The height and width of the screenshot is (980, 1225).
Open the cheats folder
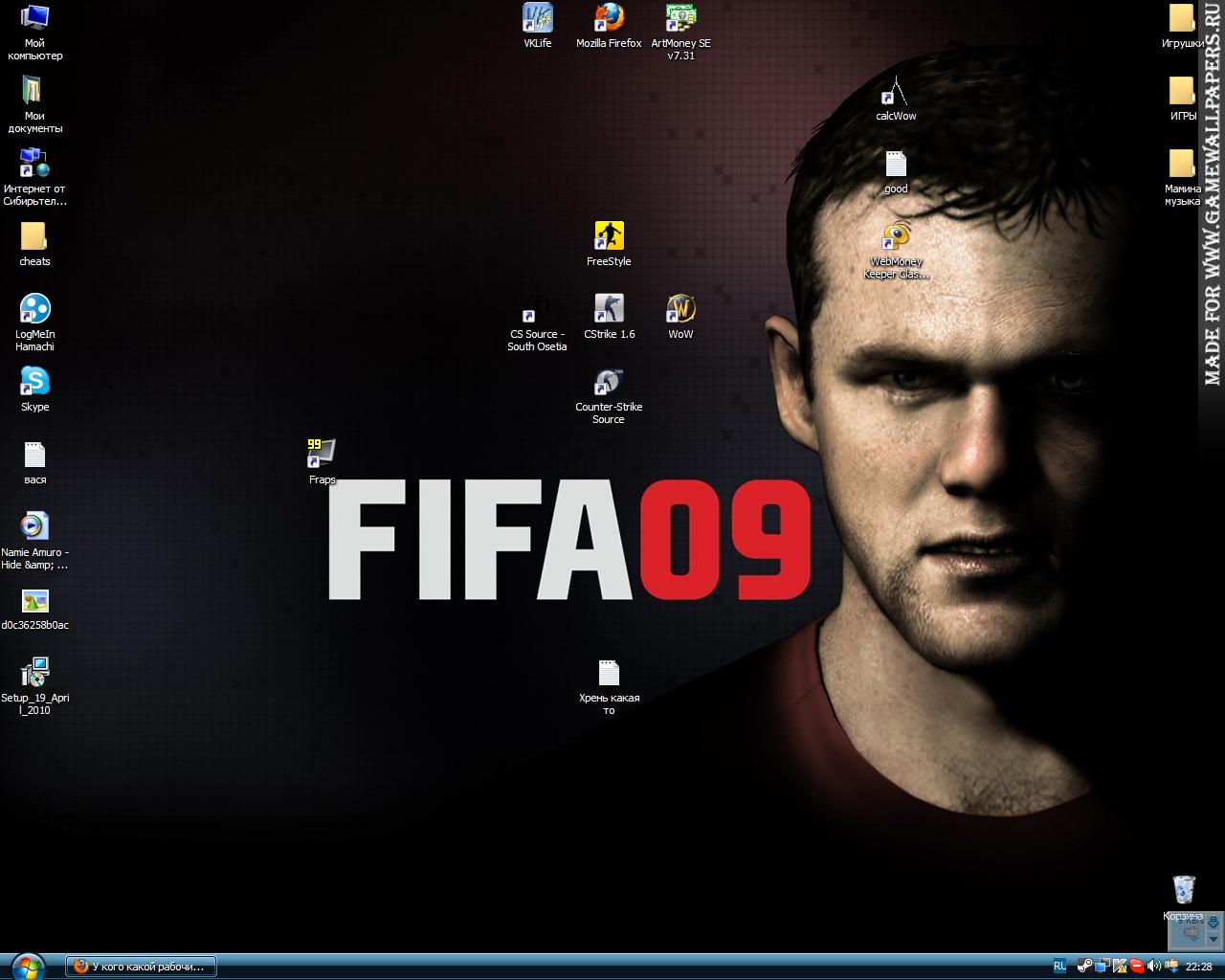coord(34,236)
